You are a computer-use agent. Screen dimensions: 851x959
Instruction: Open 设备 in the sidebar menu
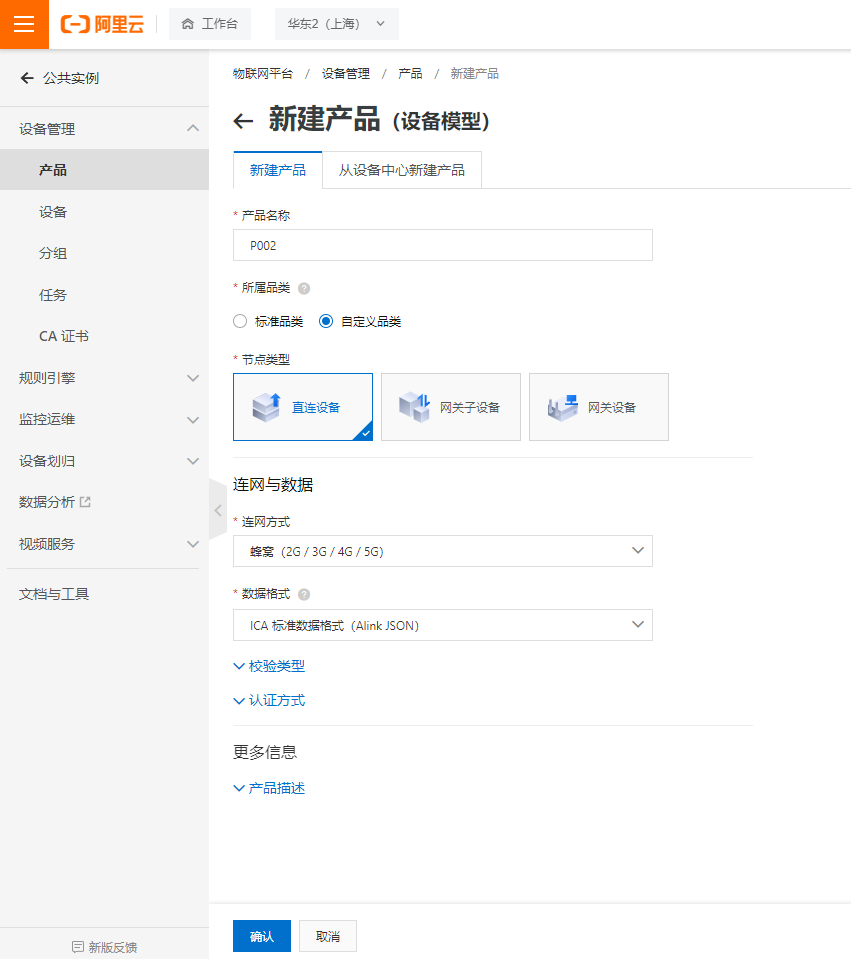pyautogui.click(x=53, y=212)
